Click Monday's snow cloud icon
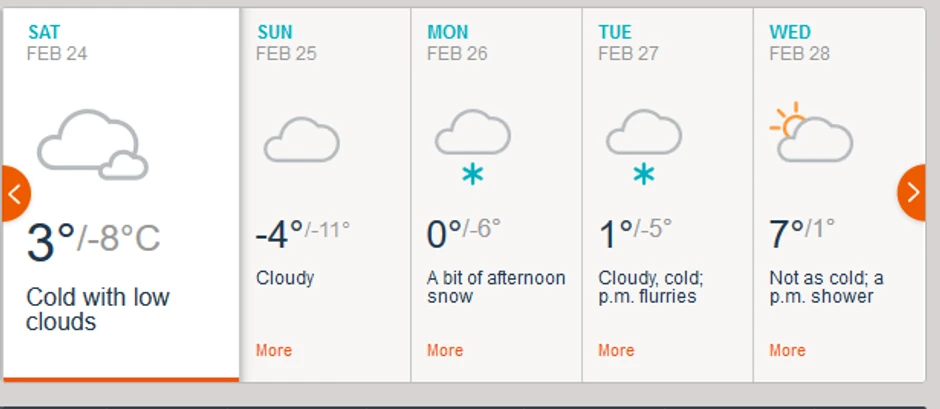940x409 pixels. 472,147
